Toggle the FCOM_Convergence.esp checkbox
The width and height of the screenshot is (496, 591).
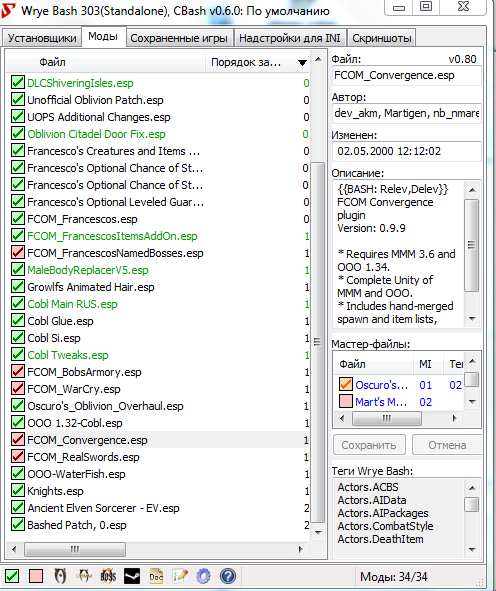[x=18, y=439]
